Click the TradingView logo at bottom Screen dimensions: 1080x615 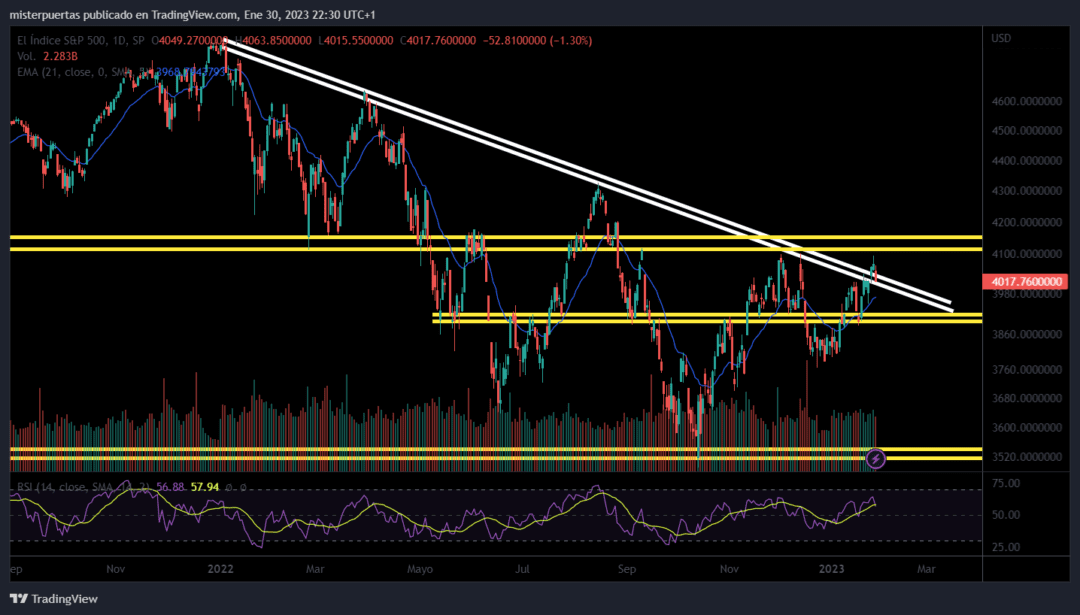click(54, 598)
